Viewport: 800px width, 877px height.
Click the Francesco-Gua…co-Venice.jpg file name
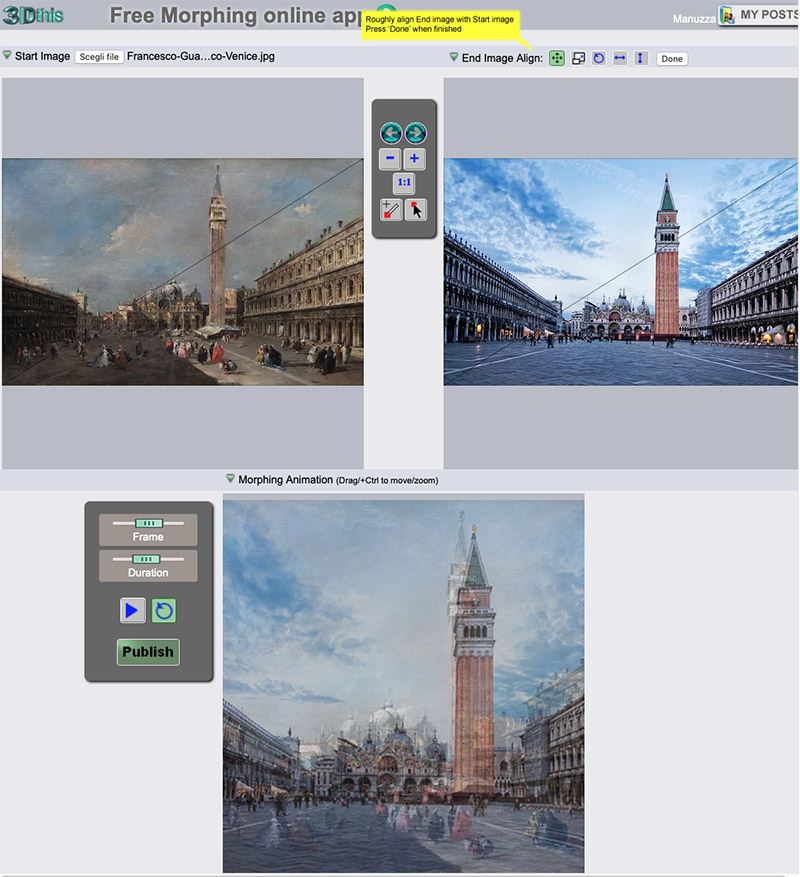pos(200,56)
